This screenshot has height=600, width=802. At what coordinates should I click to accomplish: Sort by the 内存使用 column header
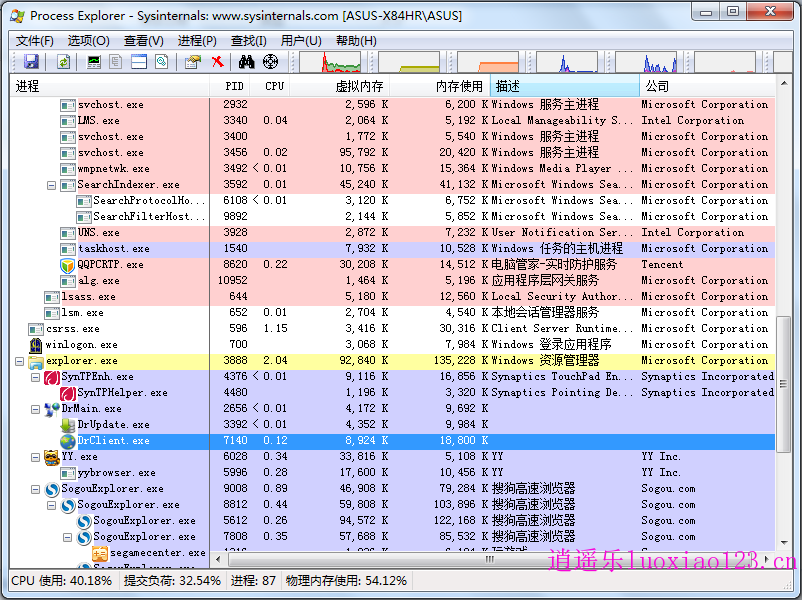point(440,86)
